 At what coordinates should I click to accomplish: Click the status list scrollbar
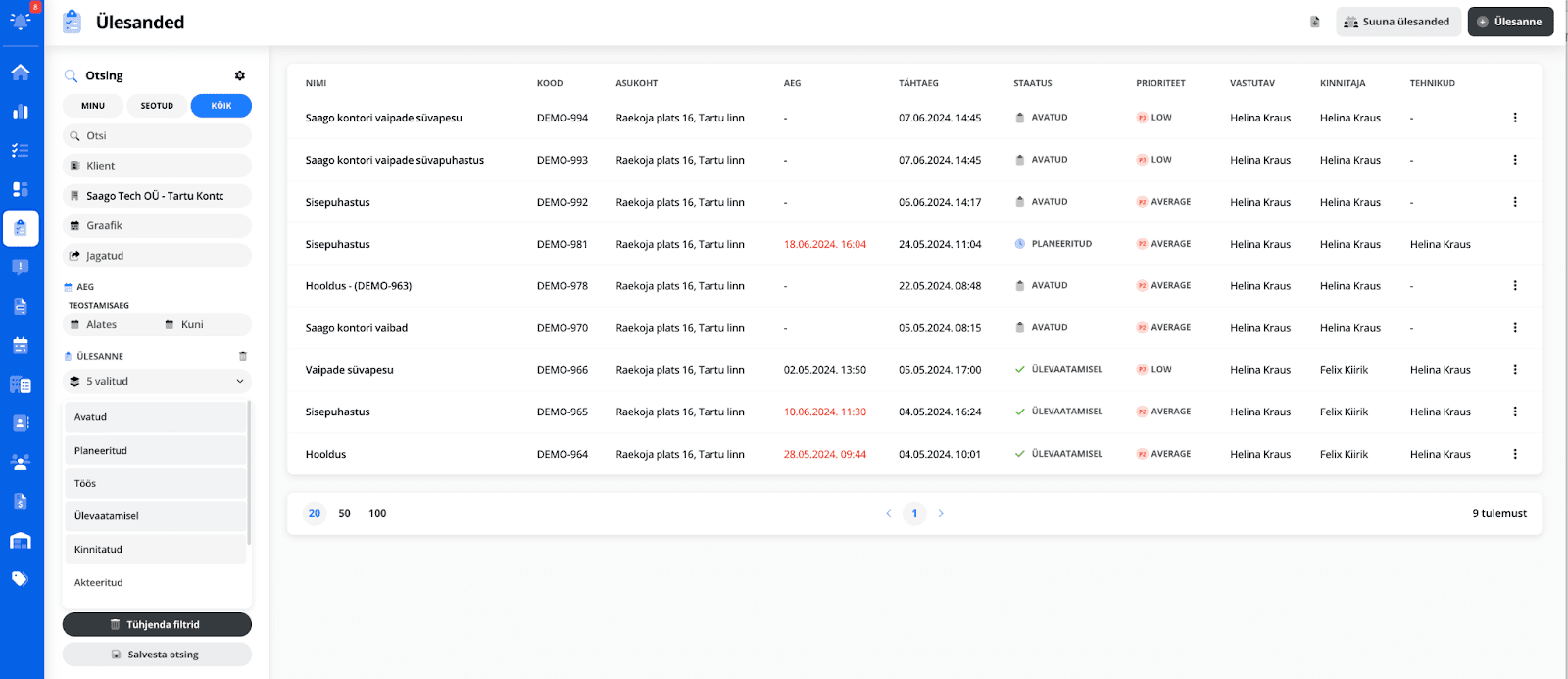[249, 472]
